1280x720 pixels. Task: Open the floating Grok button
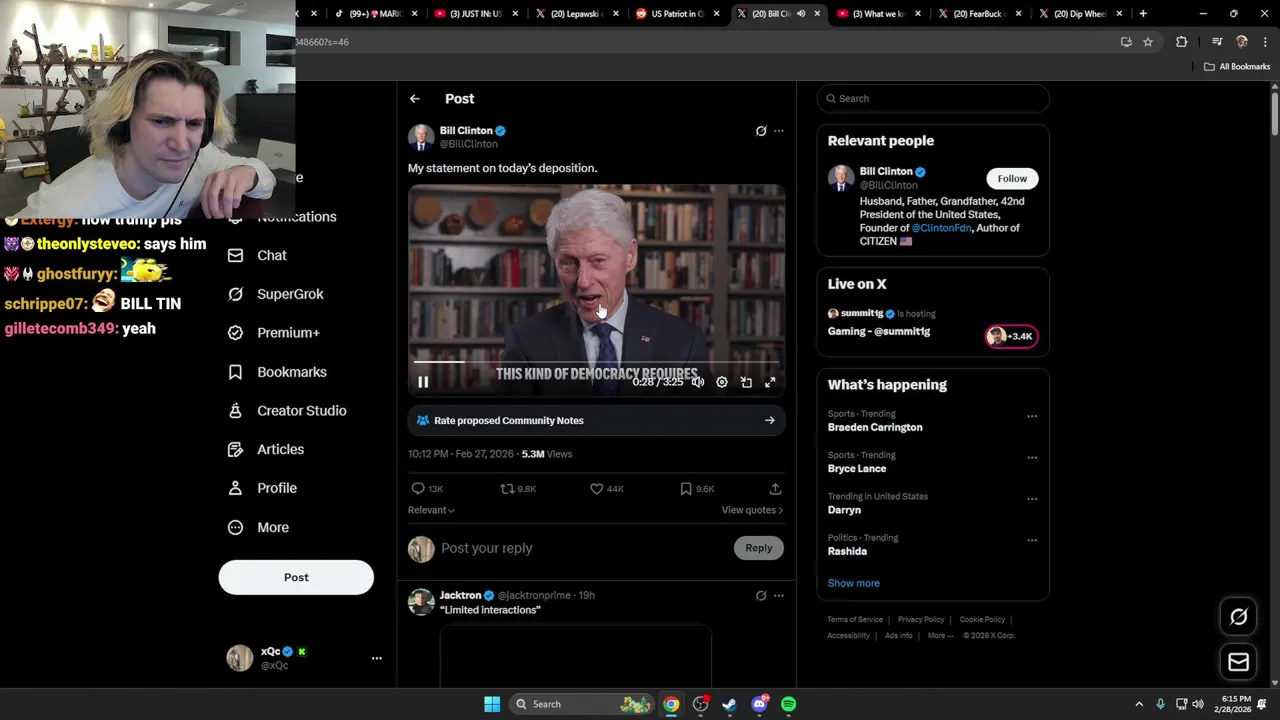pyautogui.click(x=1238, y=617)
